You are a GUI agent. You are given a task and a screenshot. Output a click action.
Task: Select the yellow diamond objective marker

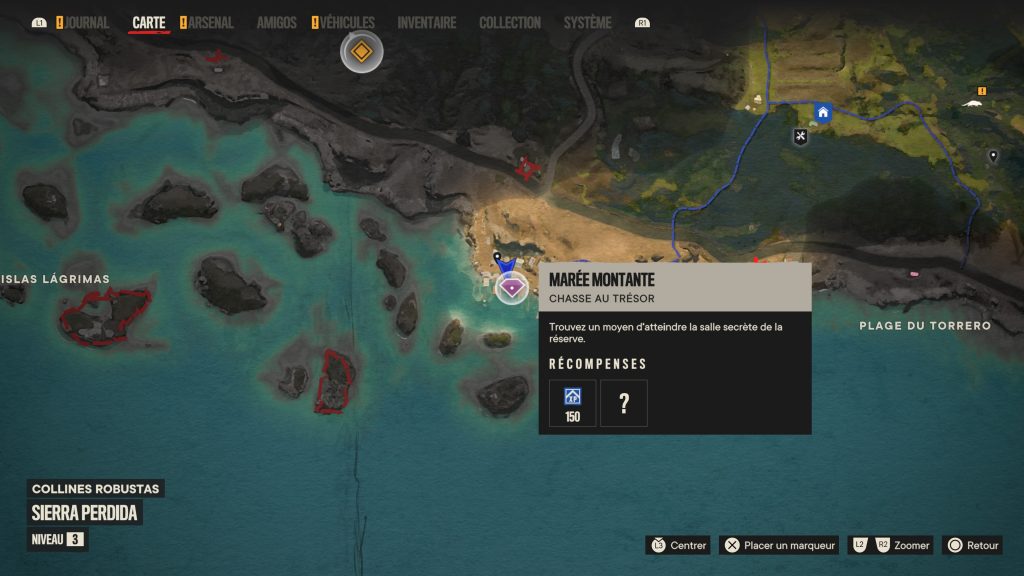tap(361, 52)
